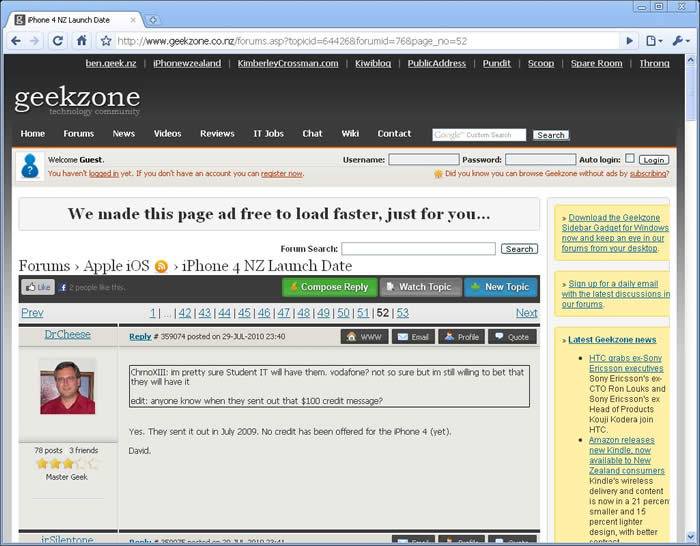Open the Videos menu item
Image resolution: width=700 pixels, height=546 pixels.
(x=167, y=133)
